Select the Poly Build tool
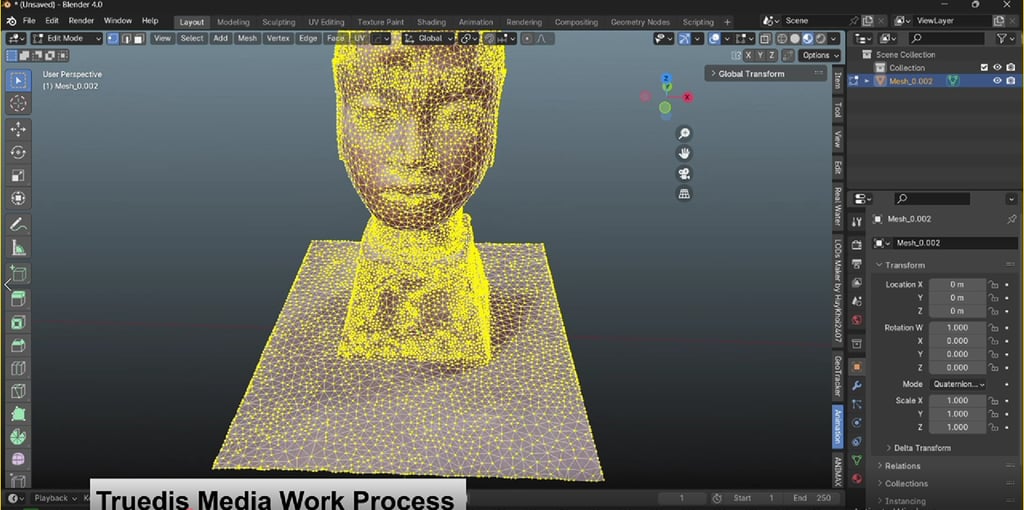The height and width of the screenshot is (510, 1024). (18, 414)
